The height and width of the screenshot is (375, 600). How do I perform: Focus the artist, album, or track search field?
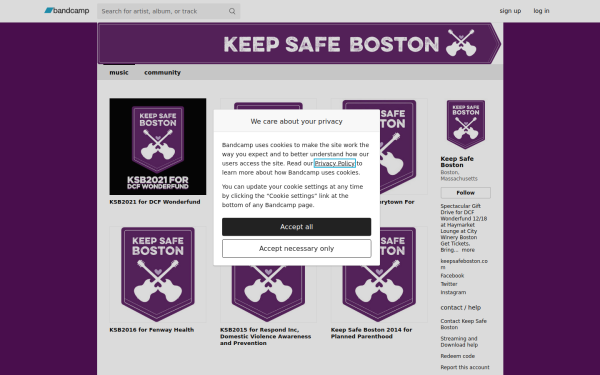[168, 11]
